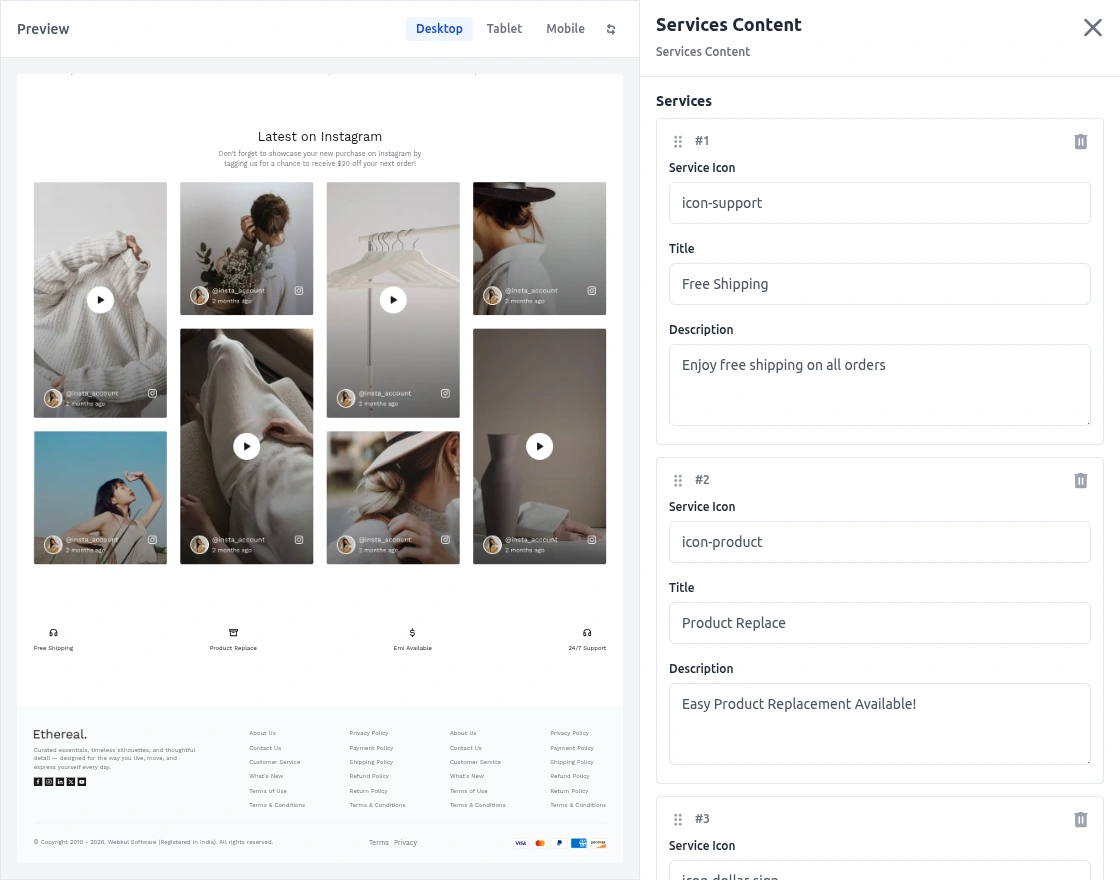Play the white trousers Instagram video
Screen dimensions: 1120x880
point(246,446)
